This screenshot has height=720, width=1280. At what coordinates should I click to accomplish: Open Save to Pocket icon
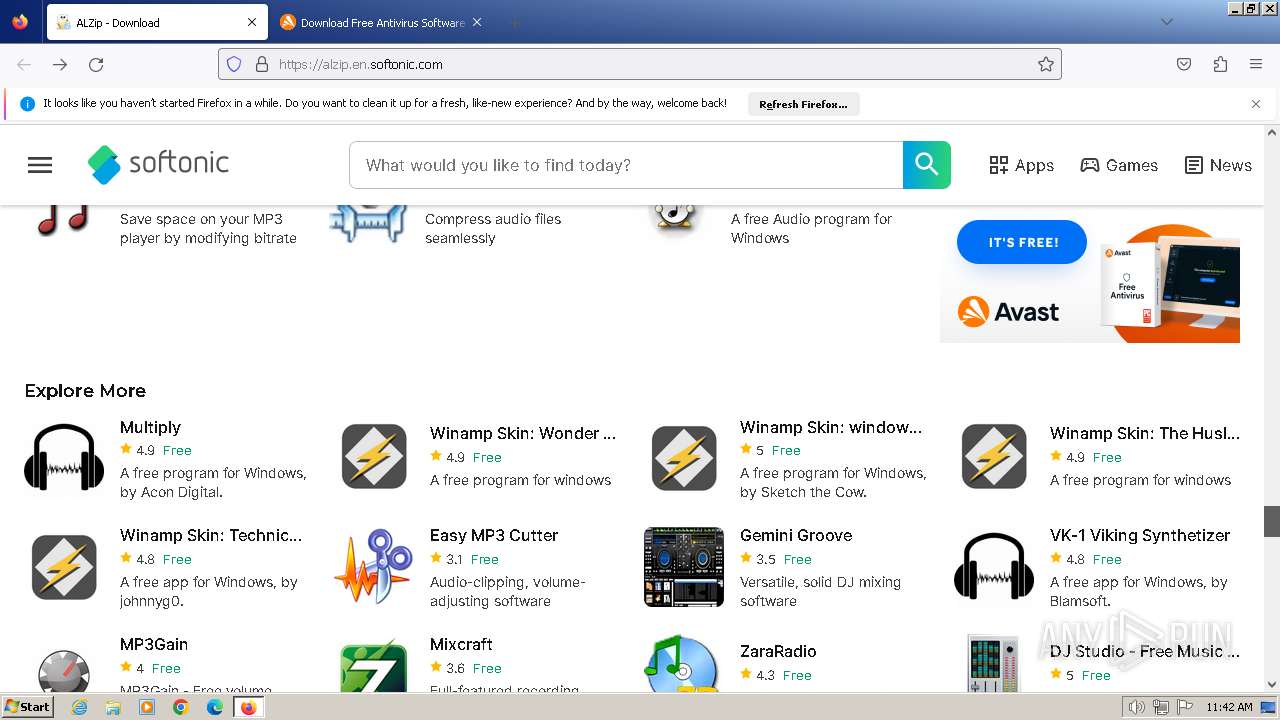click(x=1184, y=64)
